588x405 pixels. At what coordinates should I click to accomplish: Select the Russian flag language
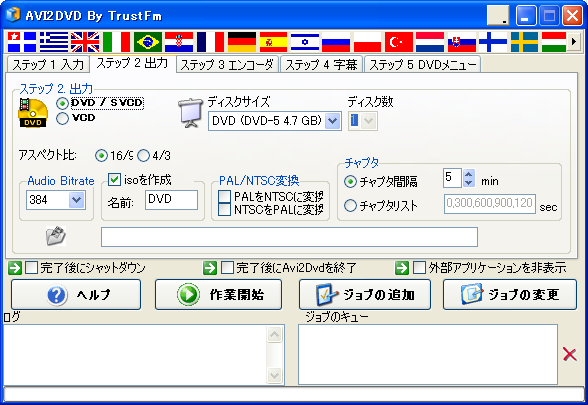coord(336,42)
